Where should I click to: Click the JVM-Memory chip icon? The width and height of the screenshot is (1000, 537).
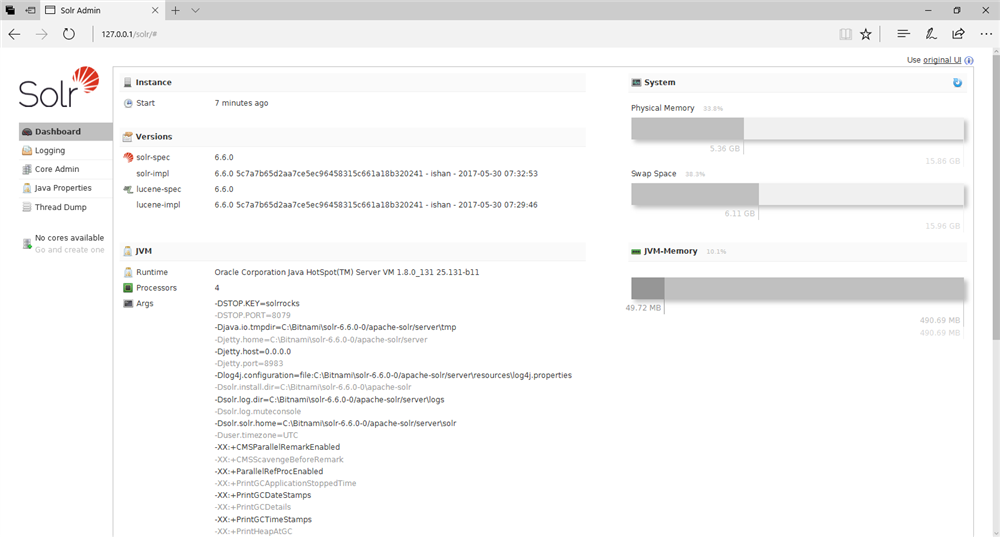pos(636,251)
